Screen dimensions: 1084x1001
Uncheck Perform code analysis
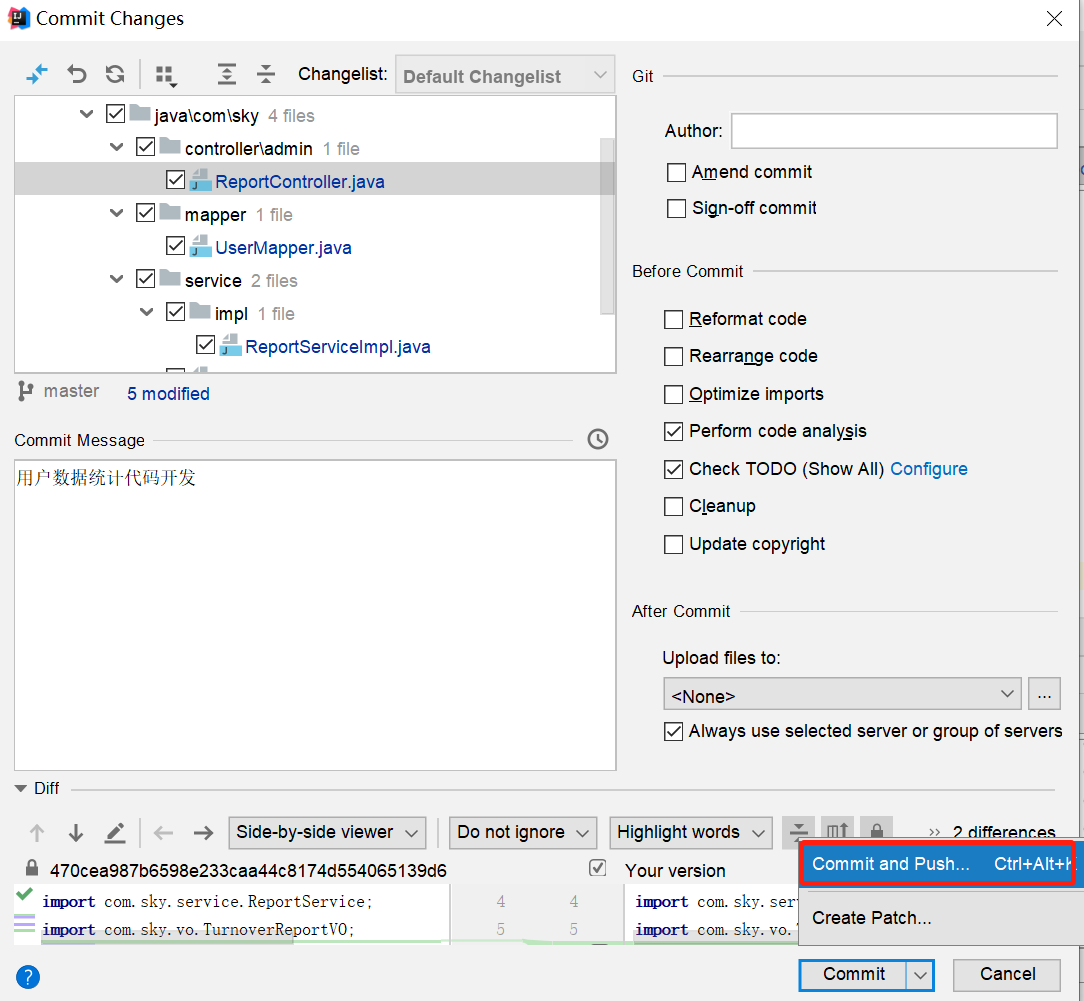pyautogui.click(x=674, y=432)
